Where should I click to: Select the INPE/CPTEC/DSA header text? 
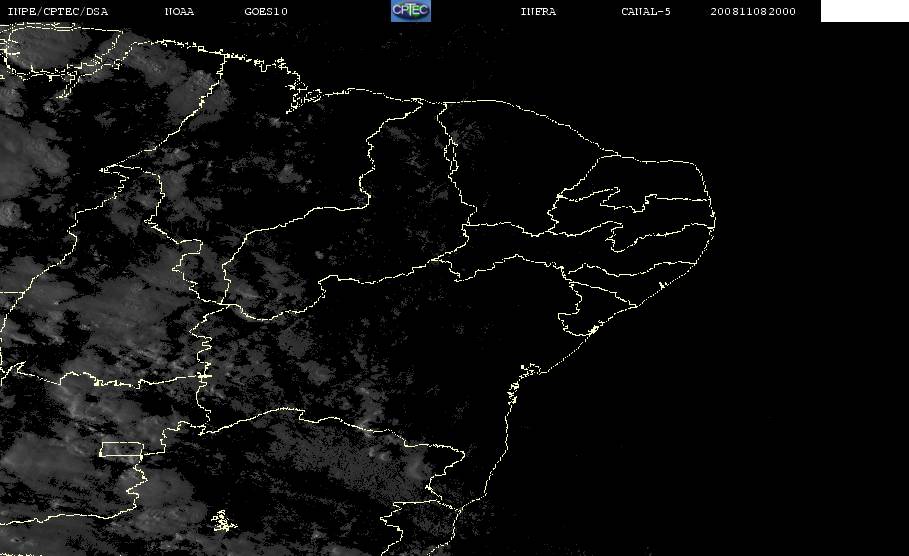[57, 12]
